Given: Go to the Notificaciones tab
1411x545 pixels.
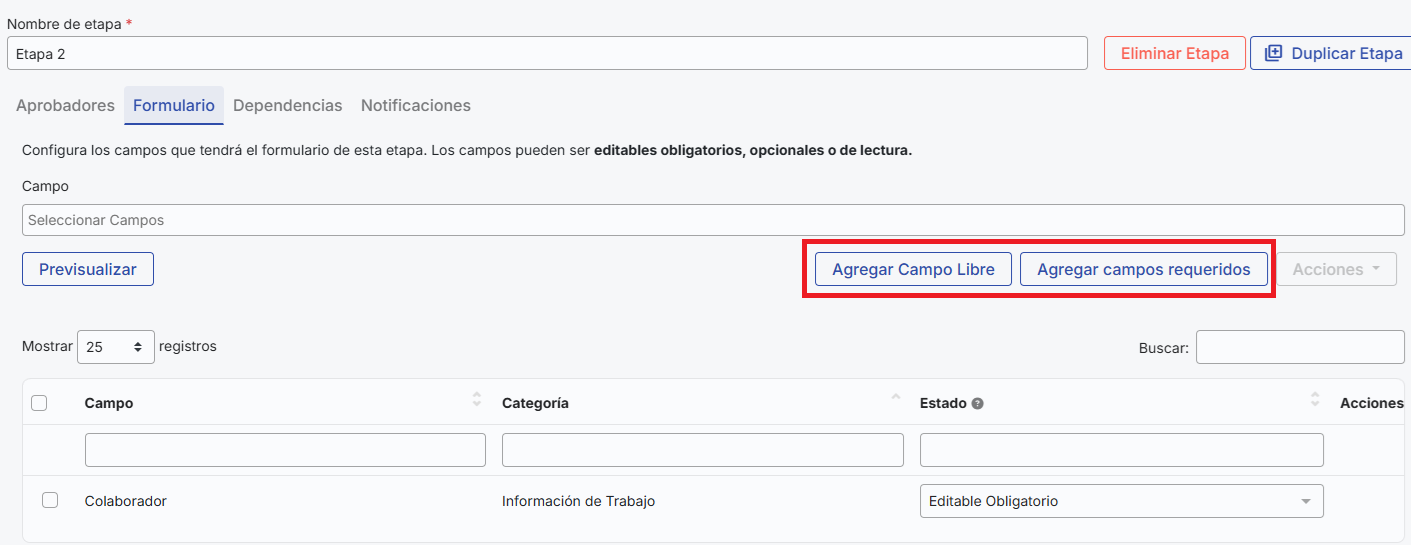Looking at the screenshot, I should click(415, 105).
